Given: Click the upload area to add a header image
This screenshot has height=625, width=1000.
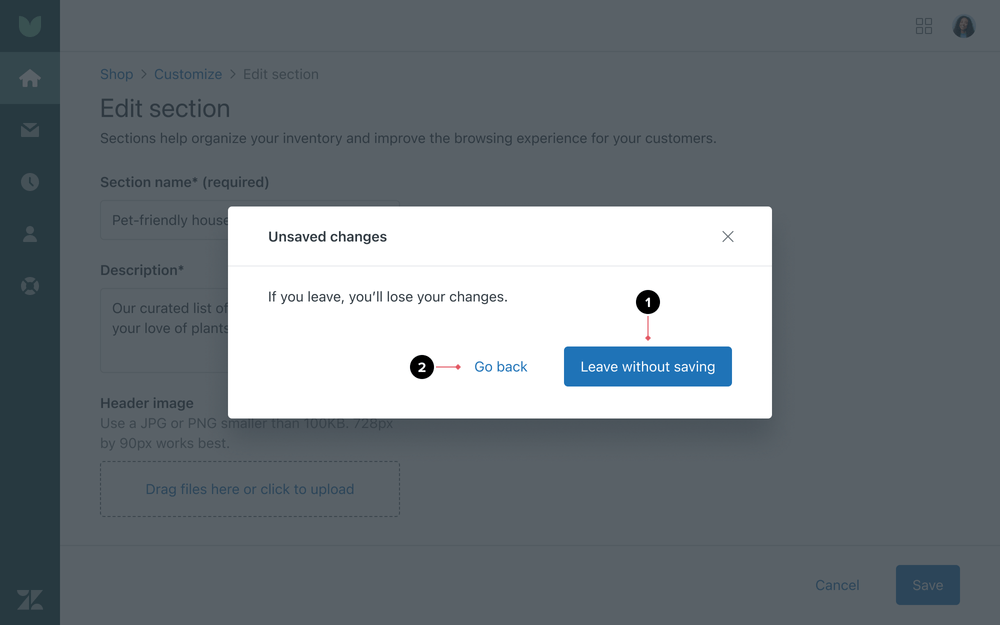Looking at the screenshot, I should pos(249,489).
